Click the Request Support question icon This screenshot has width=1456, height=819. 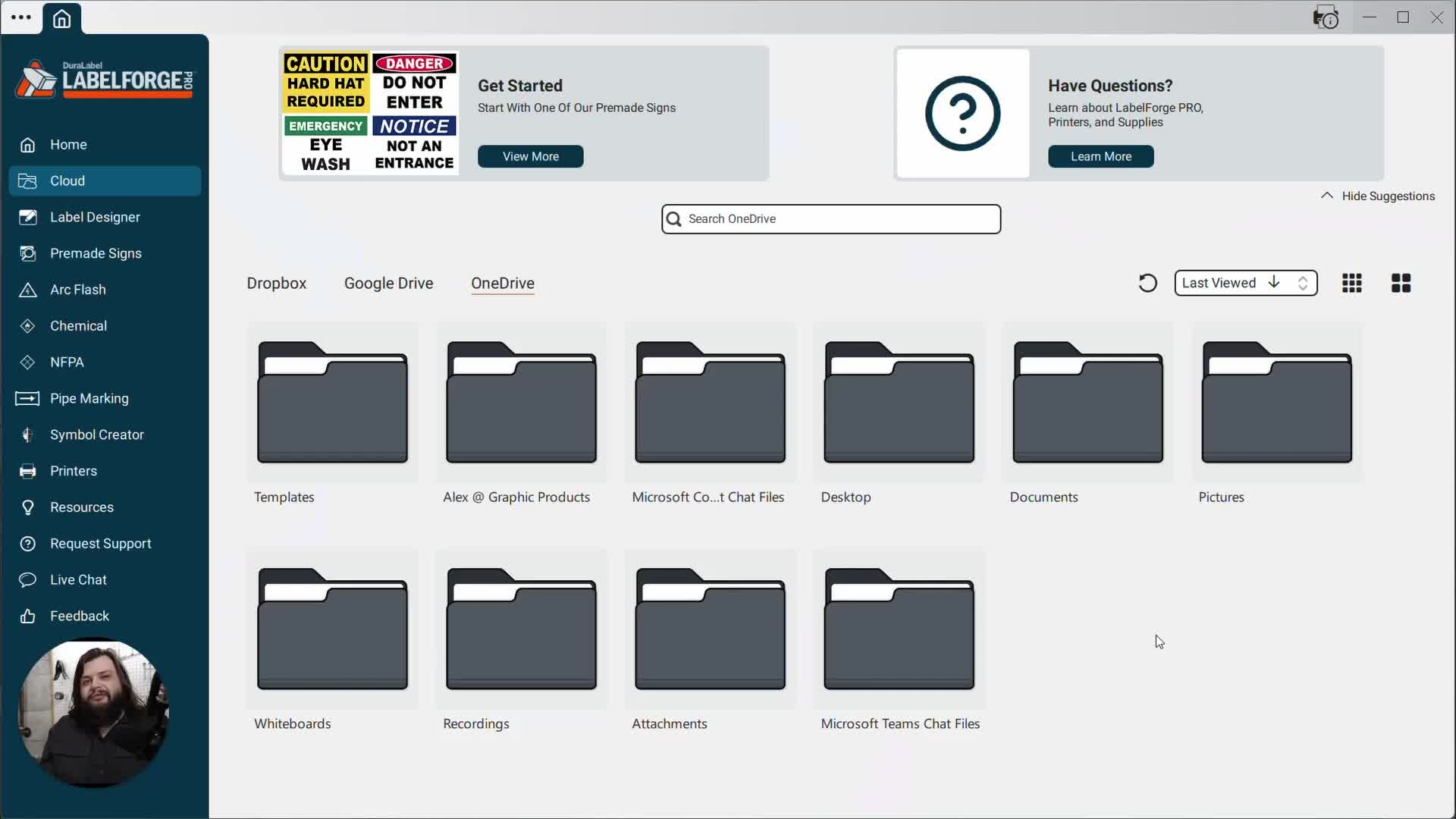tap(28, 544)
